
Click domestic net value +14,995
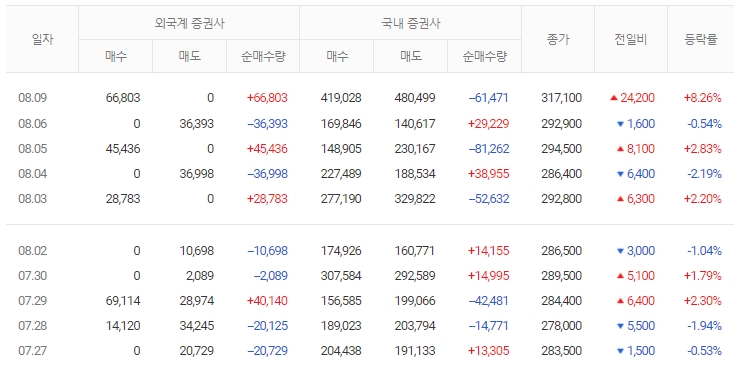point(488,276)
